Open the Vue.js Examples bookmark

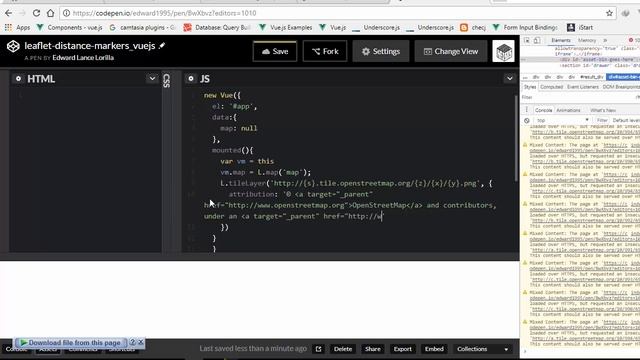(x=285, y=27)
